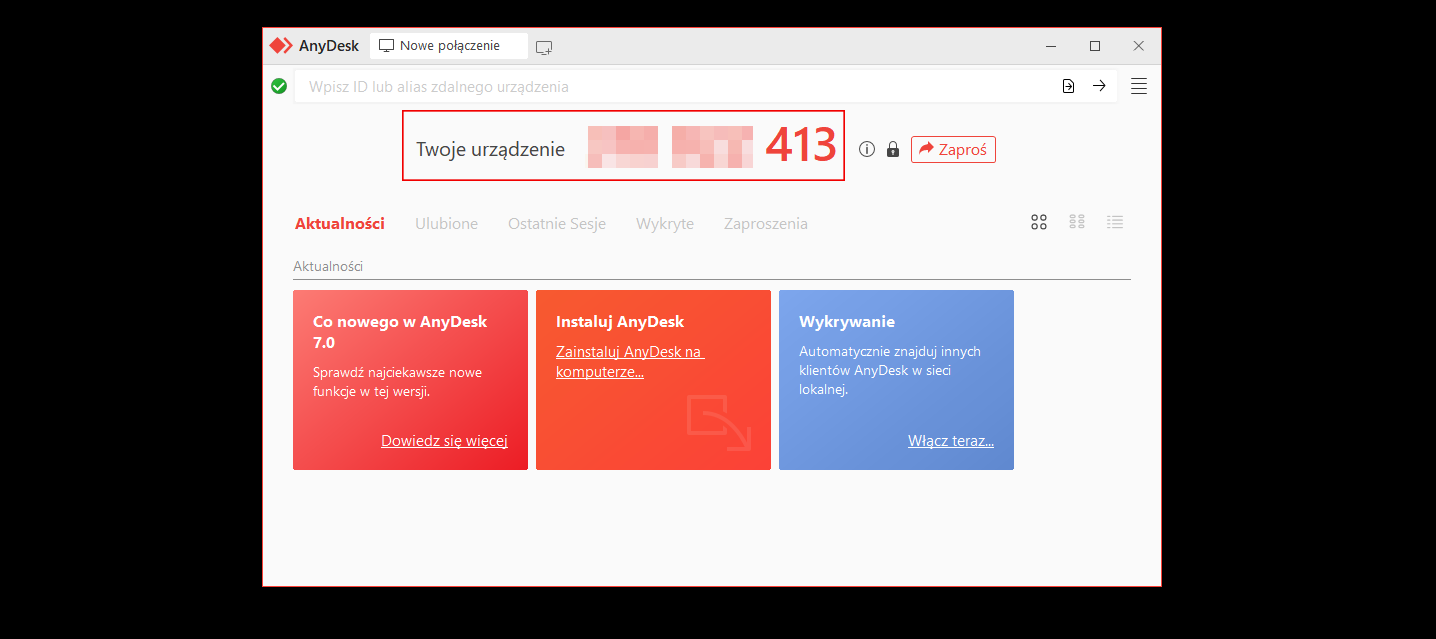The image size is (1436, 639).
Task: Click the connect arrow icon
Action: click(1099, 86)
